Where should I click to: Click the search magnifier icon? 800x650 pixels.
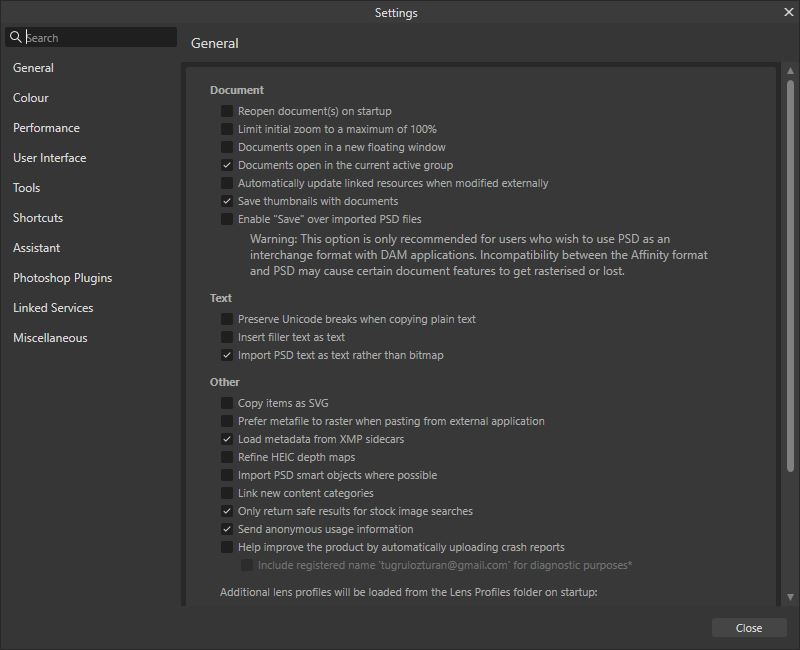pos(15,37)
